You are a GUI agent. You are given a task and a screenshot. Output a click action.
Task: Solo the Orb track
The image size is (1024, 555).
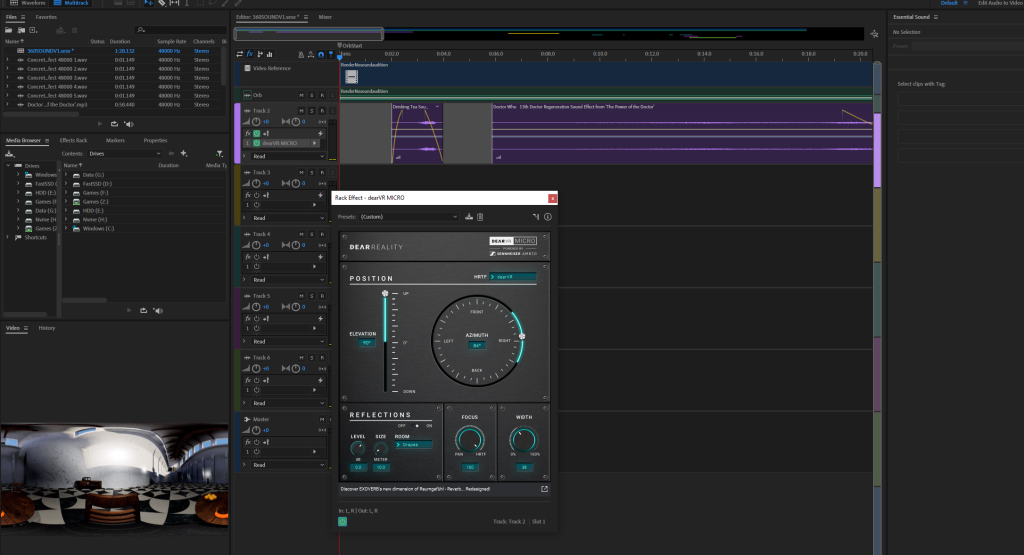point(312,95)
